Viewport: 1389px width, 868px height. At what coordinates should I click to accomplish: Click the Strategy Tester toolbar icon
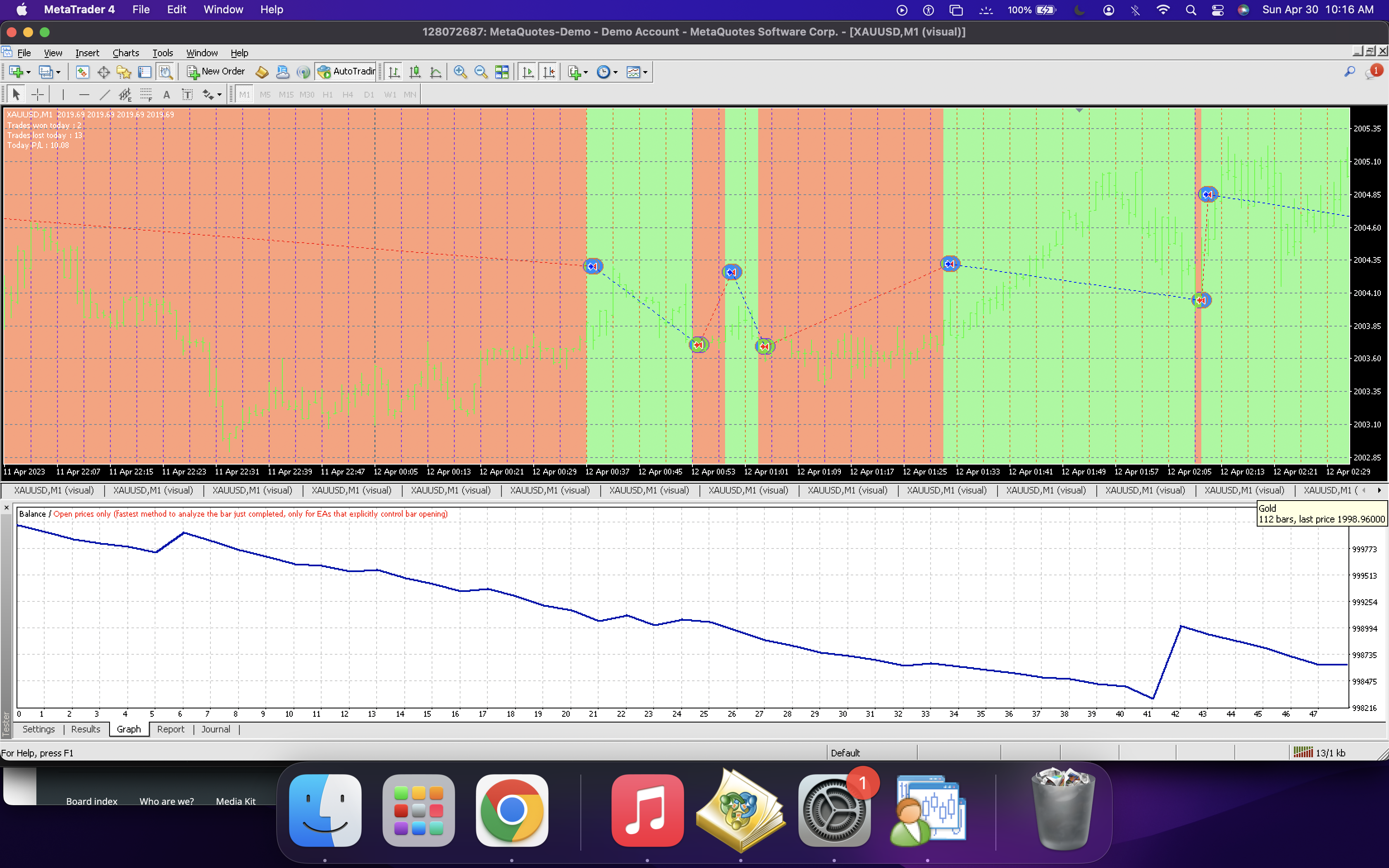point(165,72)
